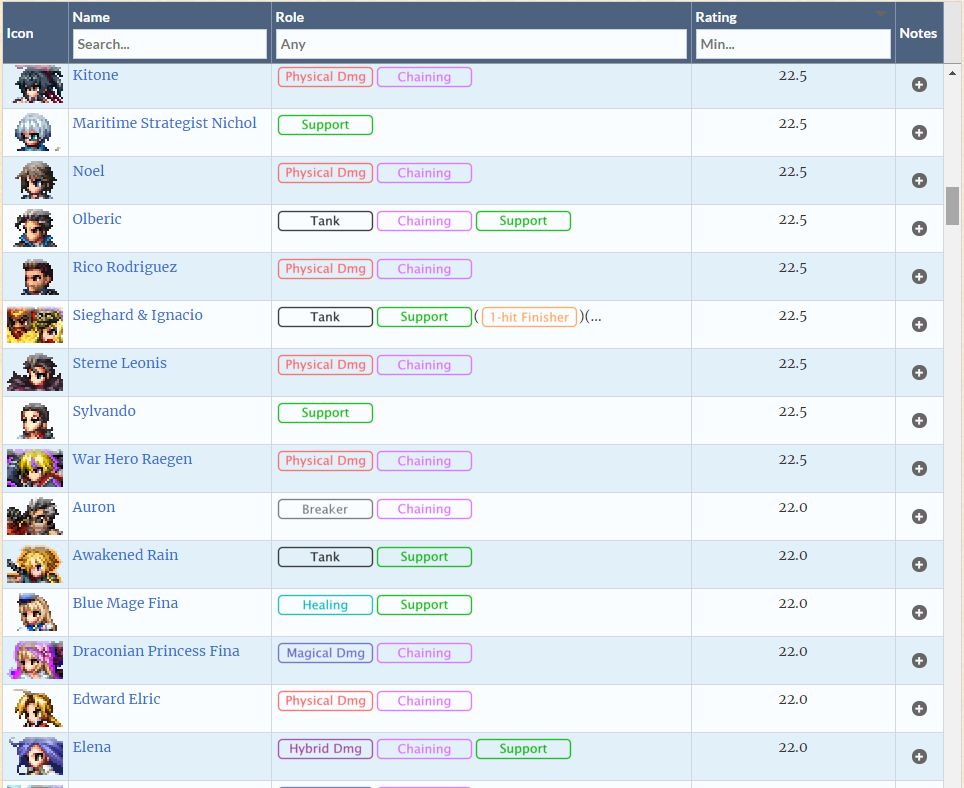This screenshot has width=964, height=788.
Task: Open the Elena unit page
Action: (92, 747)
